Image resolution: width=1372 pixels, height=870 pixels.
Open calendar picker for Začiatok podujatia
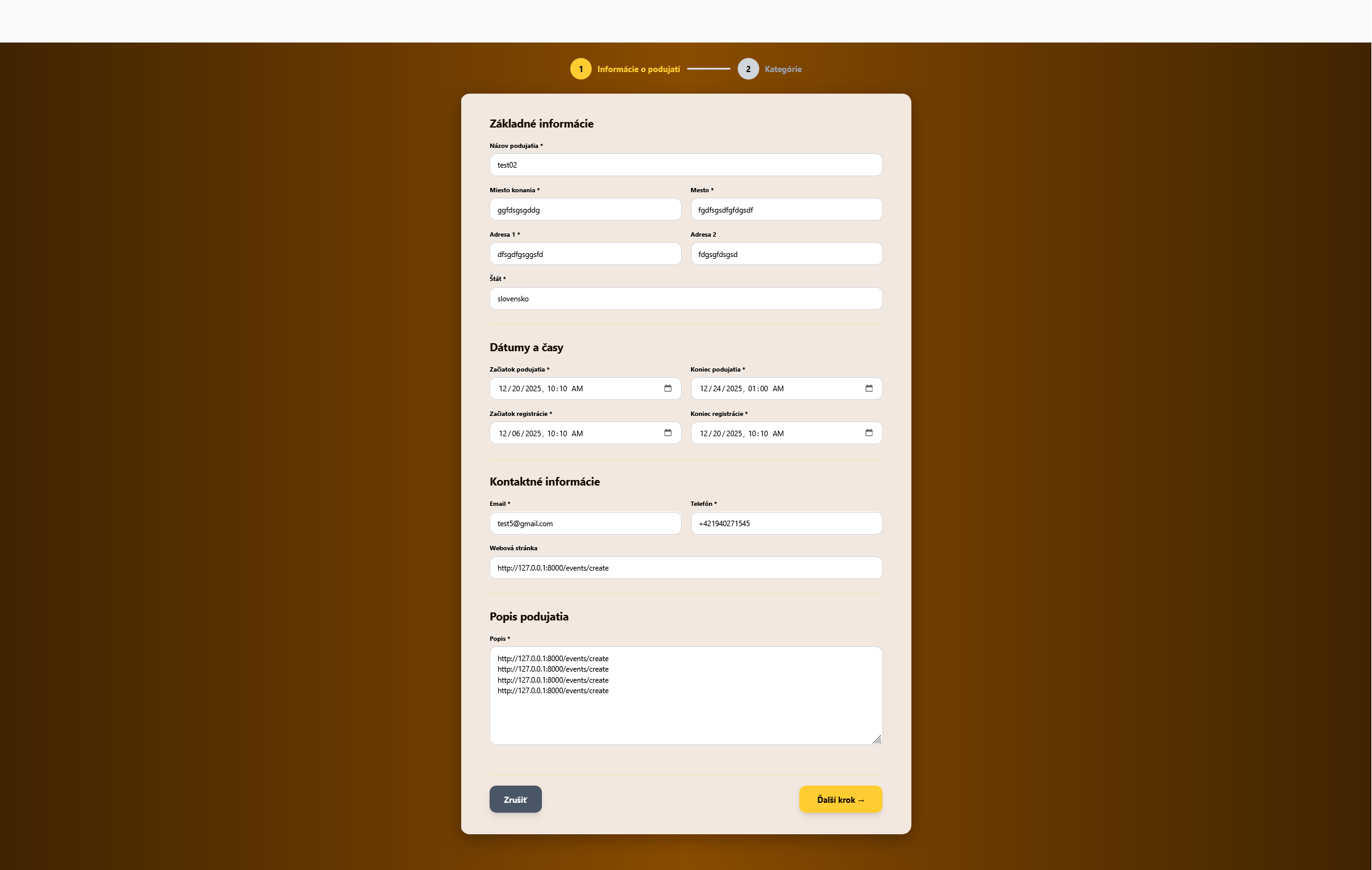pos(668,388)
